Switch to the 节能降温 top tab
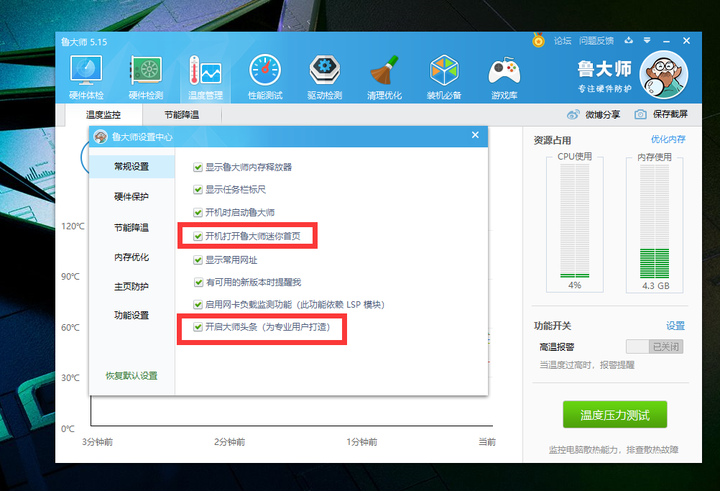The image size is (720, 491). tap(182, 115)
